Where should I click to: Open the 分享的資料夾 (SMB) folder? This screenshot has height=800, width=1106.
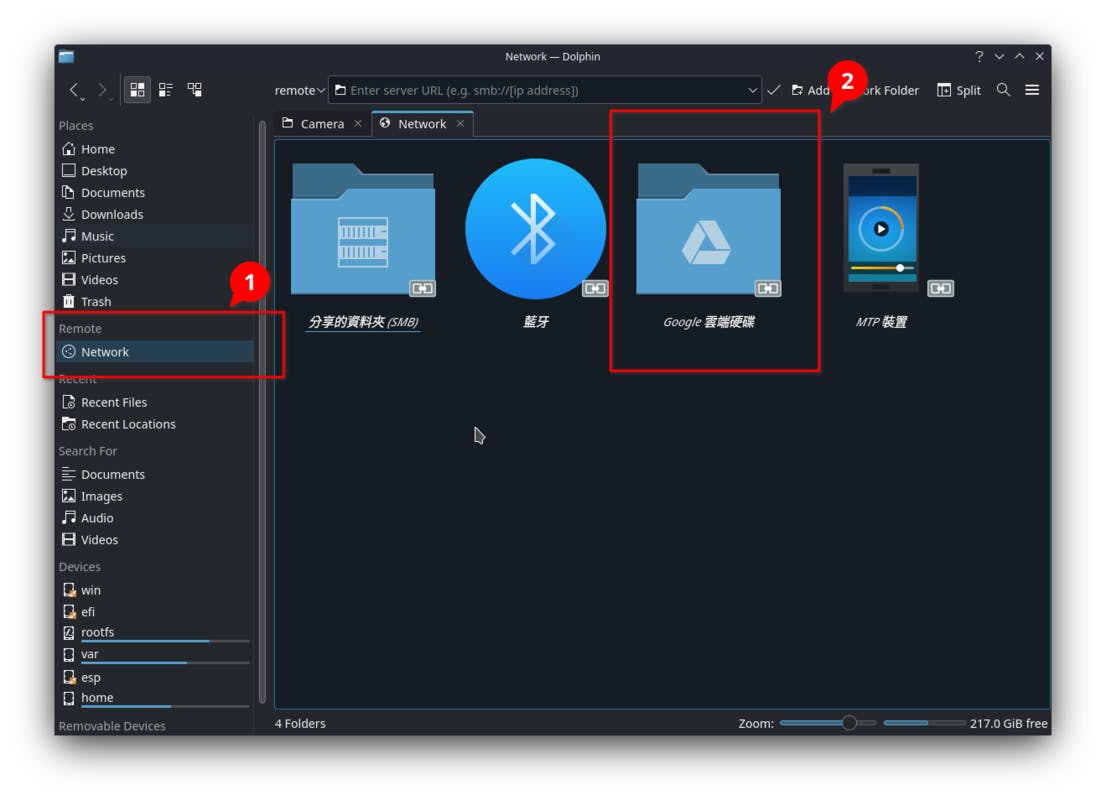pos(362,231)
